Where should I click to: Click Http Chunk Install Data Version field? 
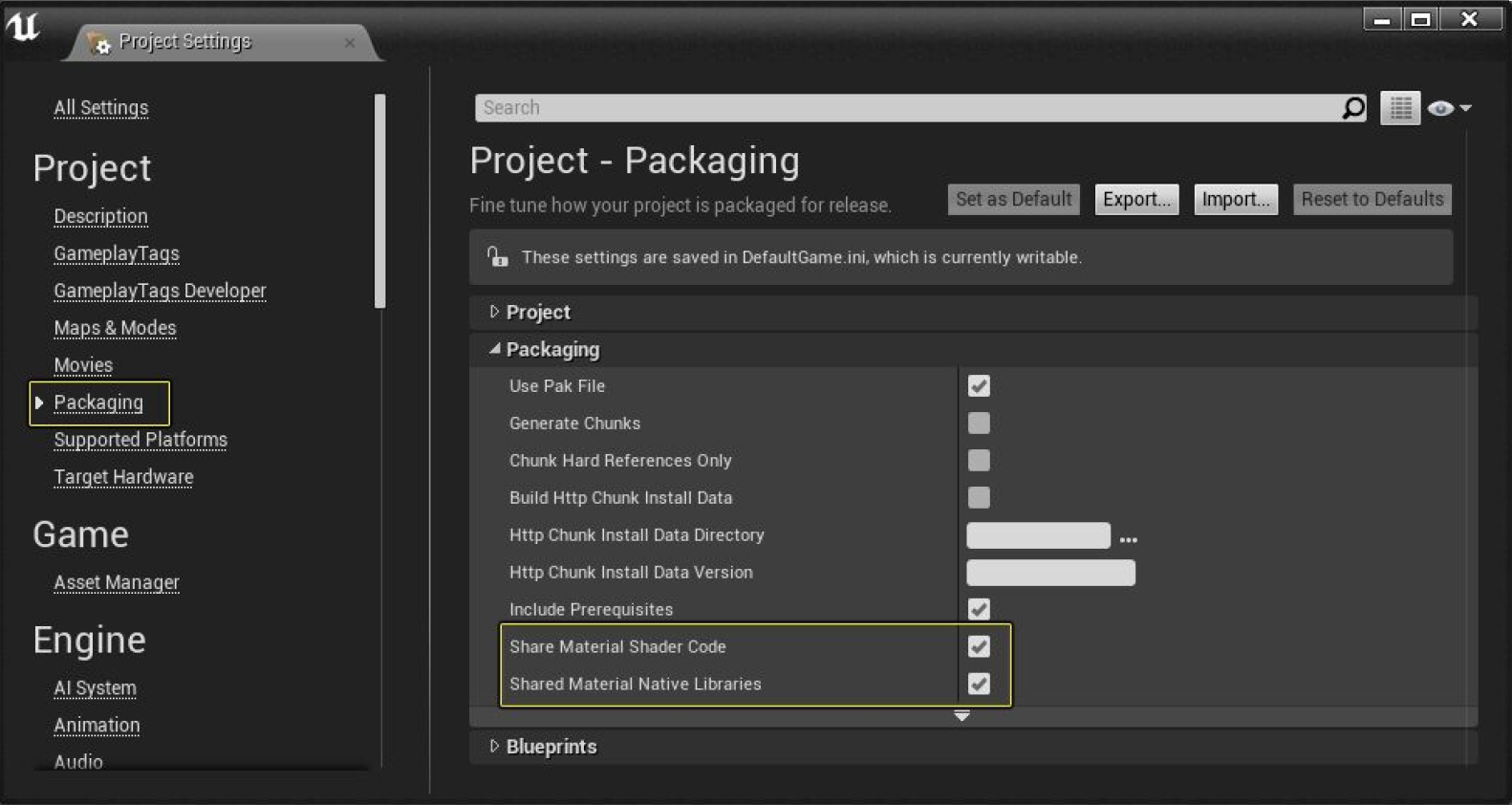1051,572
